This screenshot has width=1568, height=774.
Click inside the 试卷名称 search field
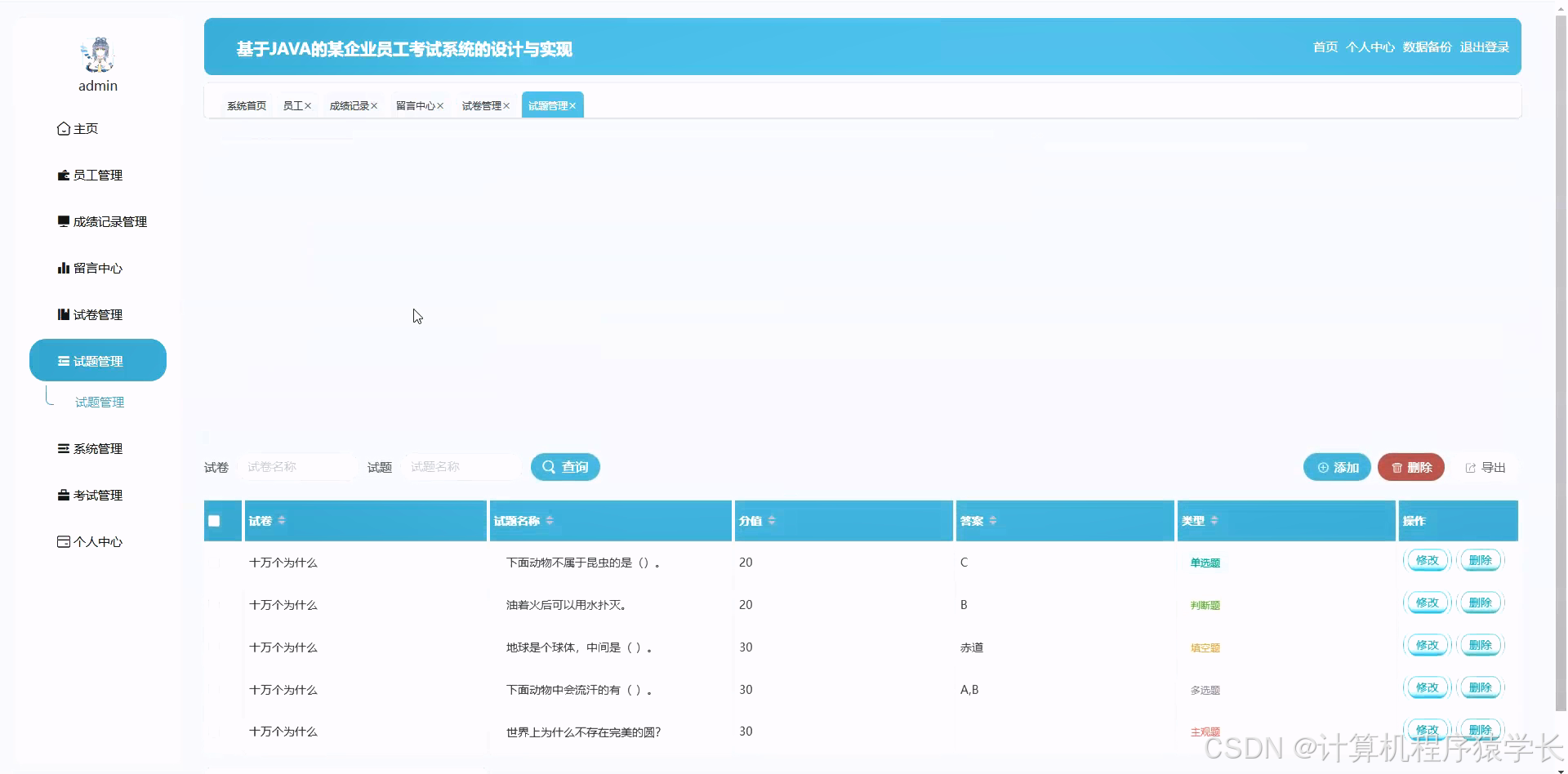297,466
